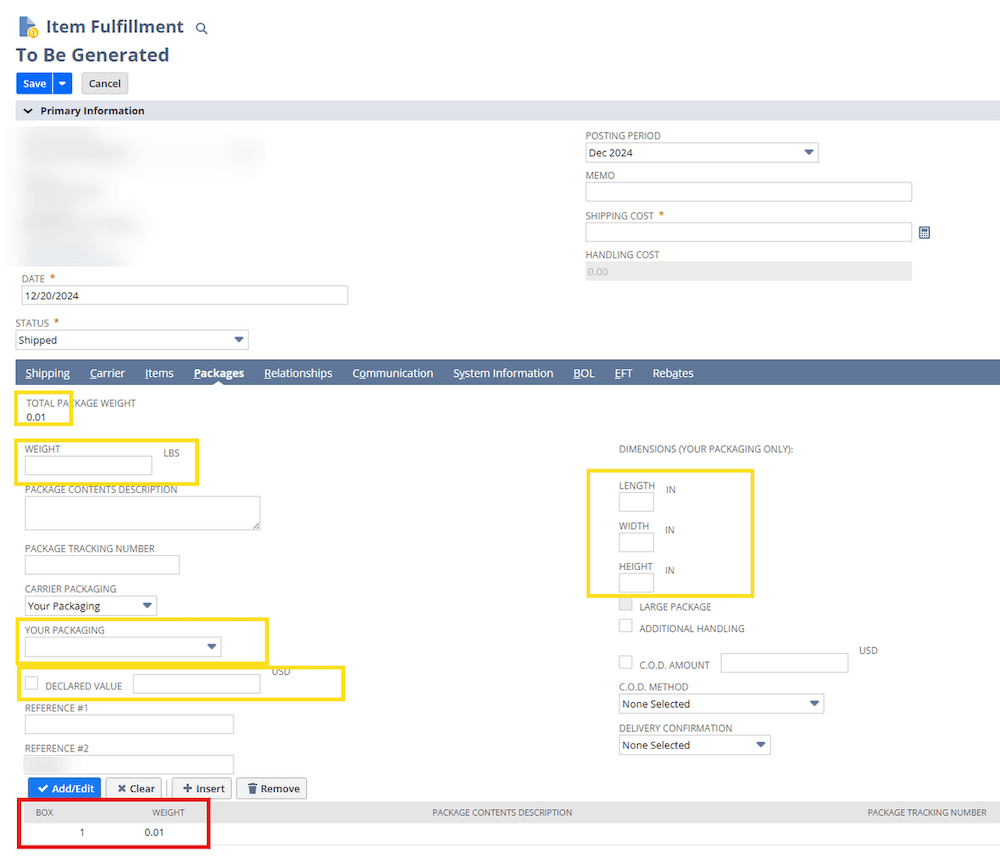Switch to the Carrier tab
Image resolution: width=1000 pixels, height=863 pixels.
coord(107,373)
